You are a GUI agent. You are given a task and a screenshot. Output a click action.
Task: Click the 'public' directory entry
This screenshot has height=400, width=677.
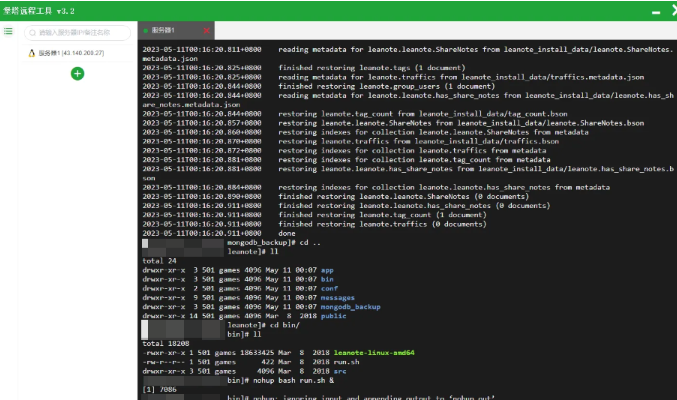pyautogui.click(x=333, y=316)
